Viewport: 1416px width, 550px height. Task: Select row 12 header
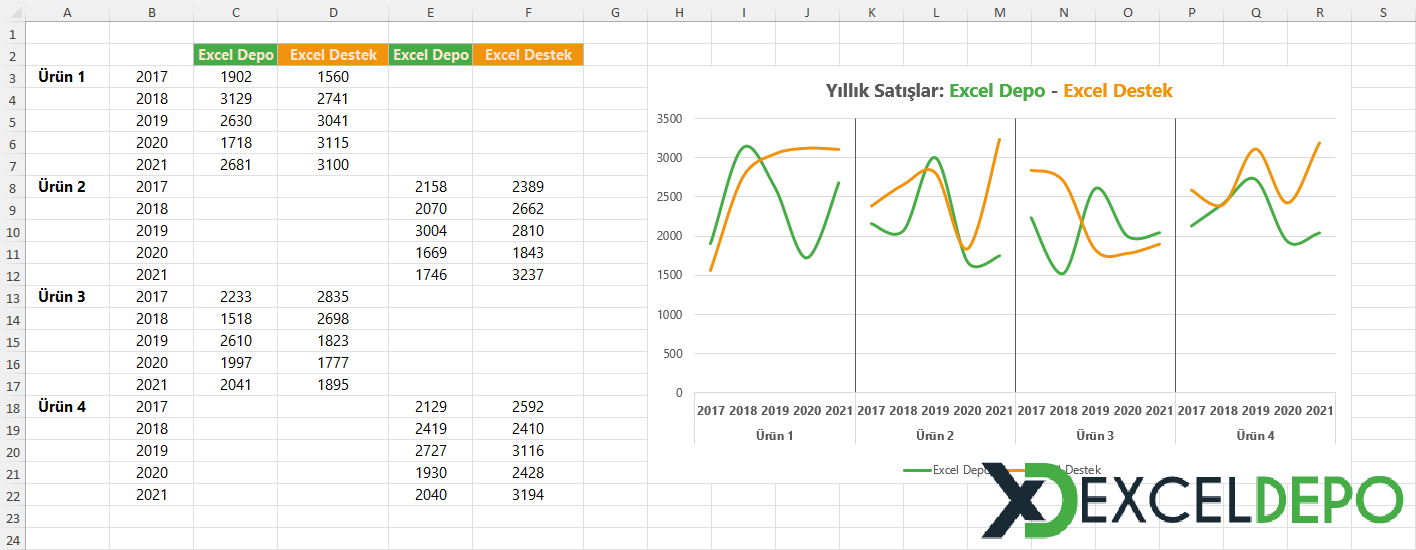(12, 275)
